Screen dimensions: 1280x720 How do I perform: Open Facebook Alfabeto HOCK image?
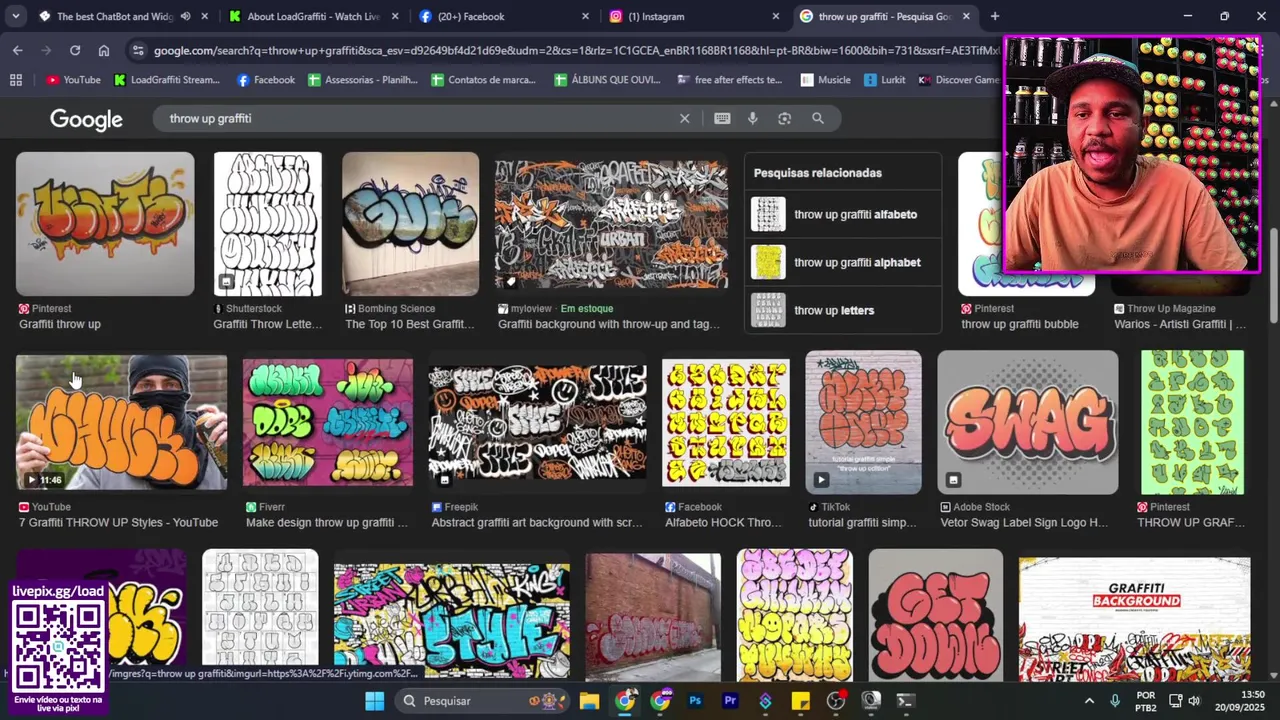tap(725, 422)
